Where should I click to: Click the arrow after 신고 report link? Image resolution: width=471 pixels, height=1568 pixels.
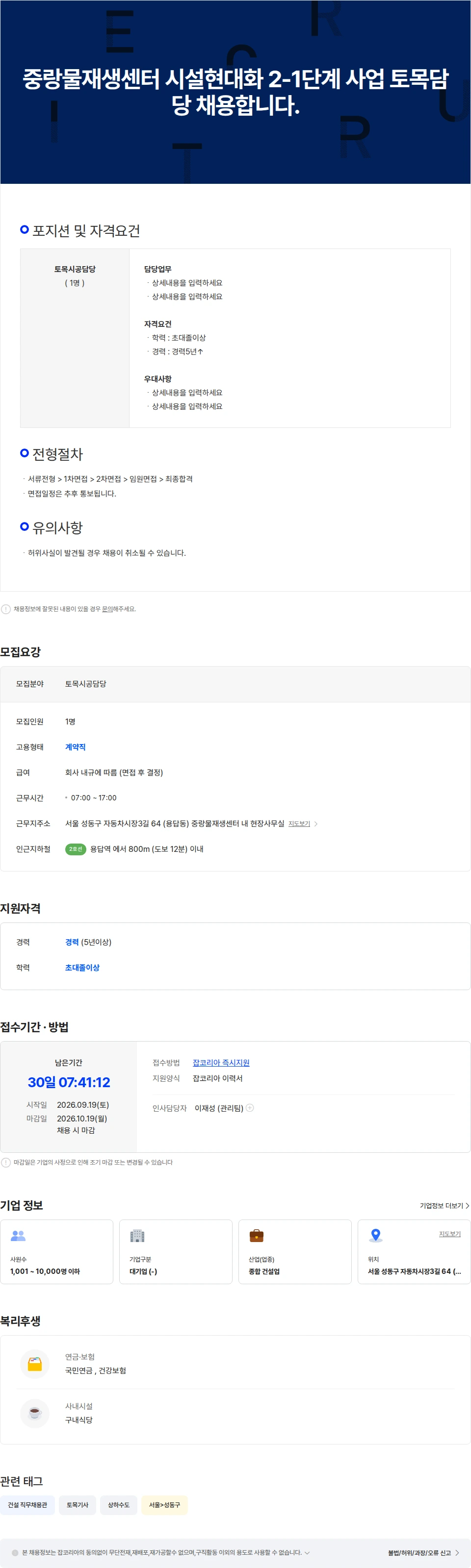click(457, 1553)
